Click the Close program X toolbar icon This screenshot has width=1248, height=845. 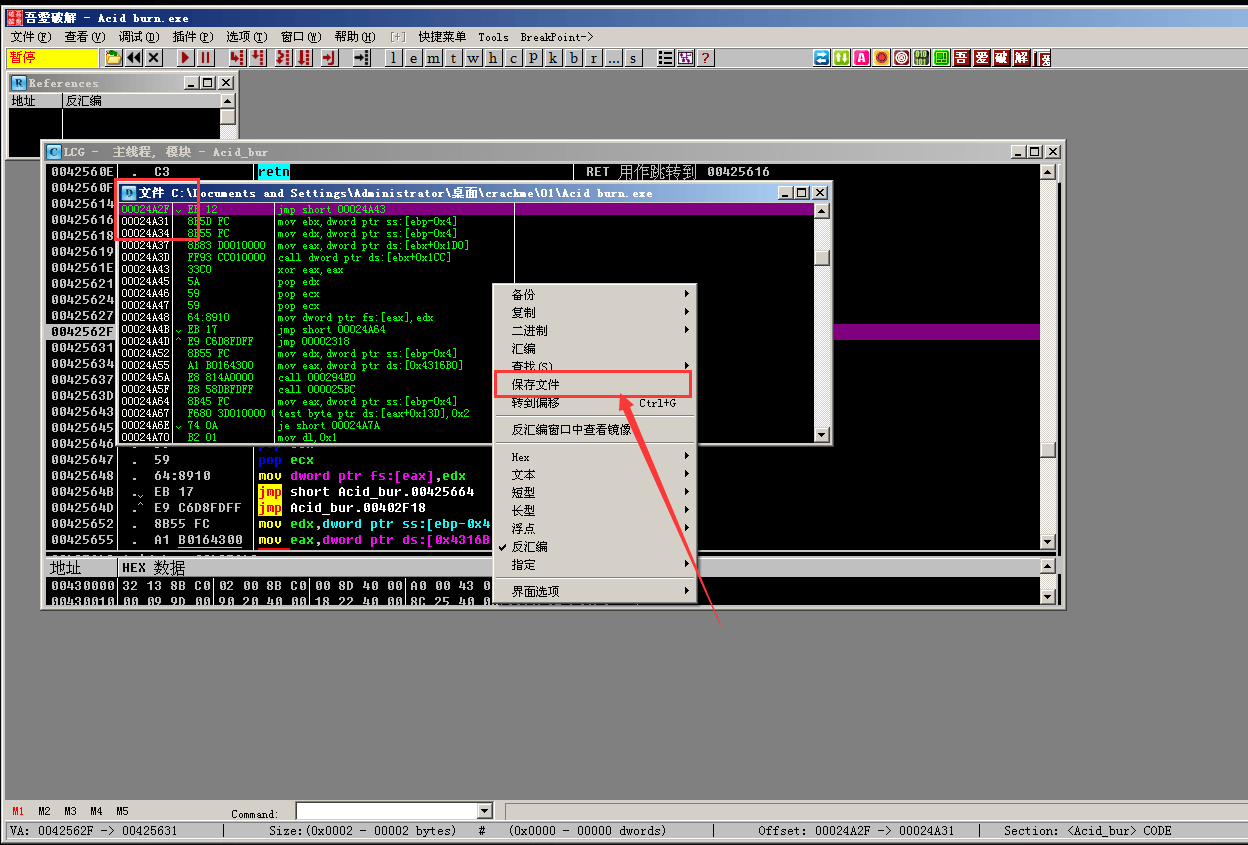pyautogui.click(x=154, y=58)
